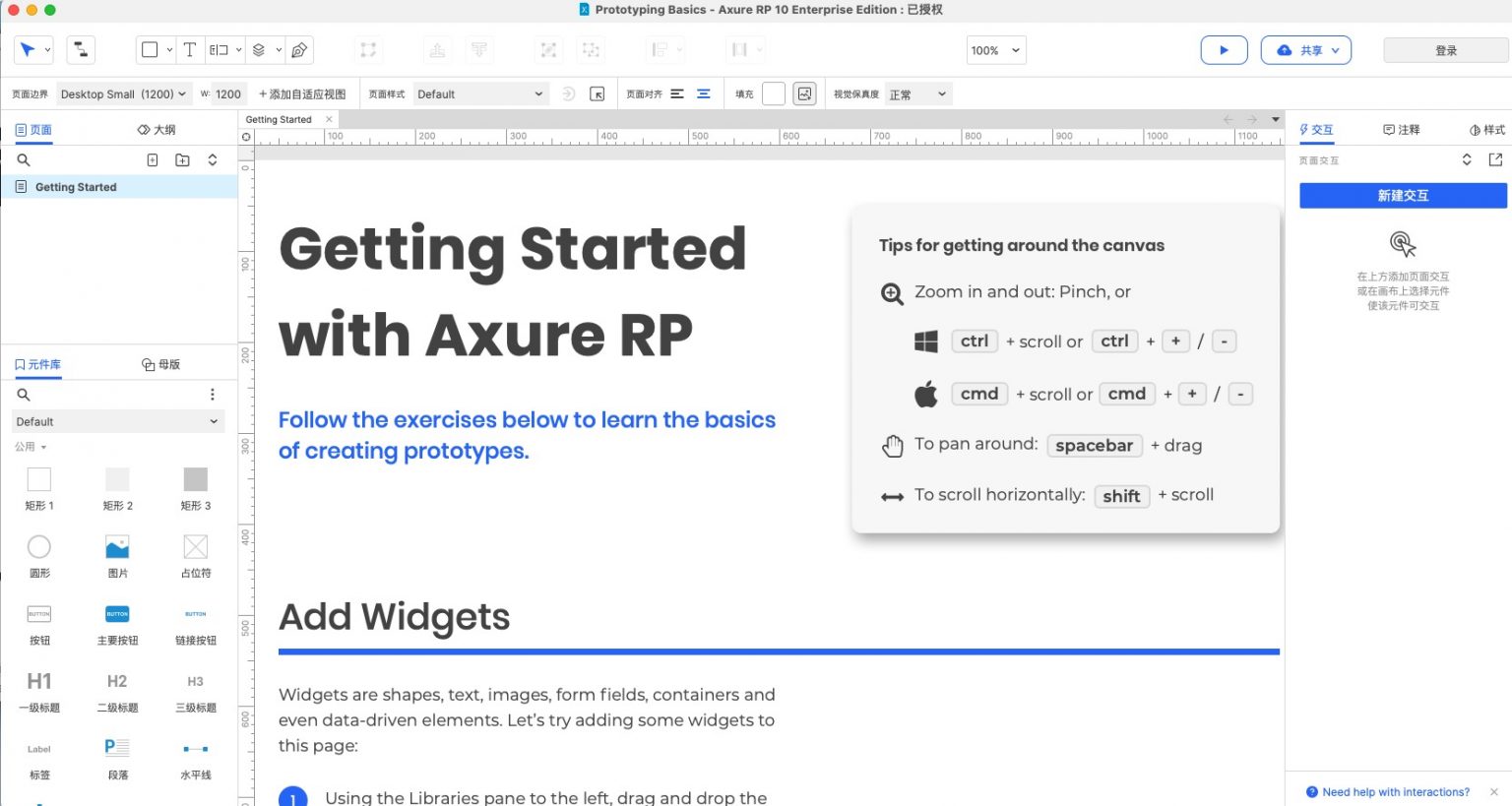Screen dimensions: 1512x806
Task: Click the 填充 fill color swatch
Action: coord(774,93)
